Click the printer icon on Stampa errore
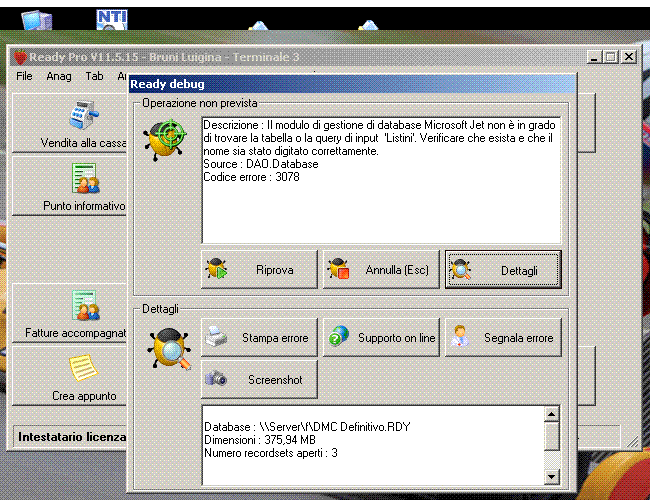The width and height of the screenshot is (650, 500). click(216, 336)
